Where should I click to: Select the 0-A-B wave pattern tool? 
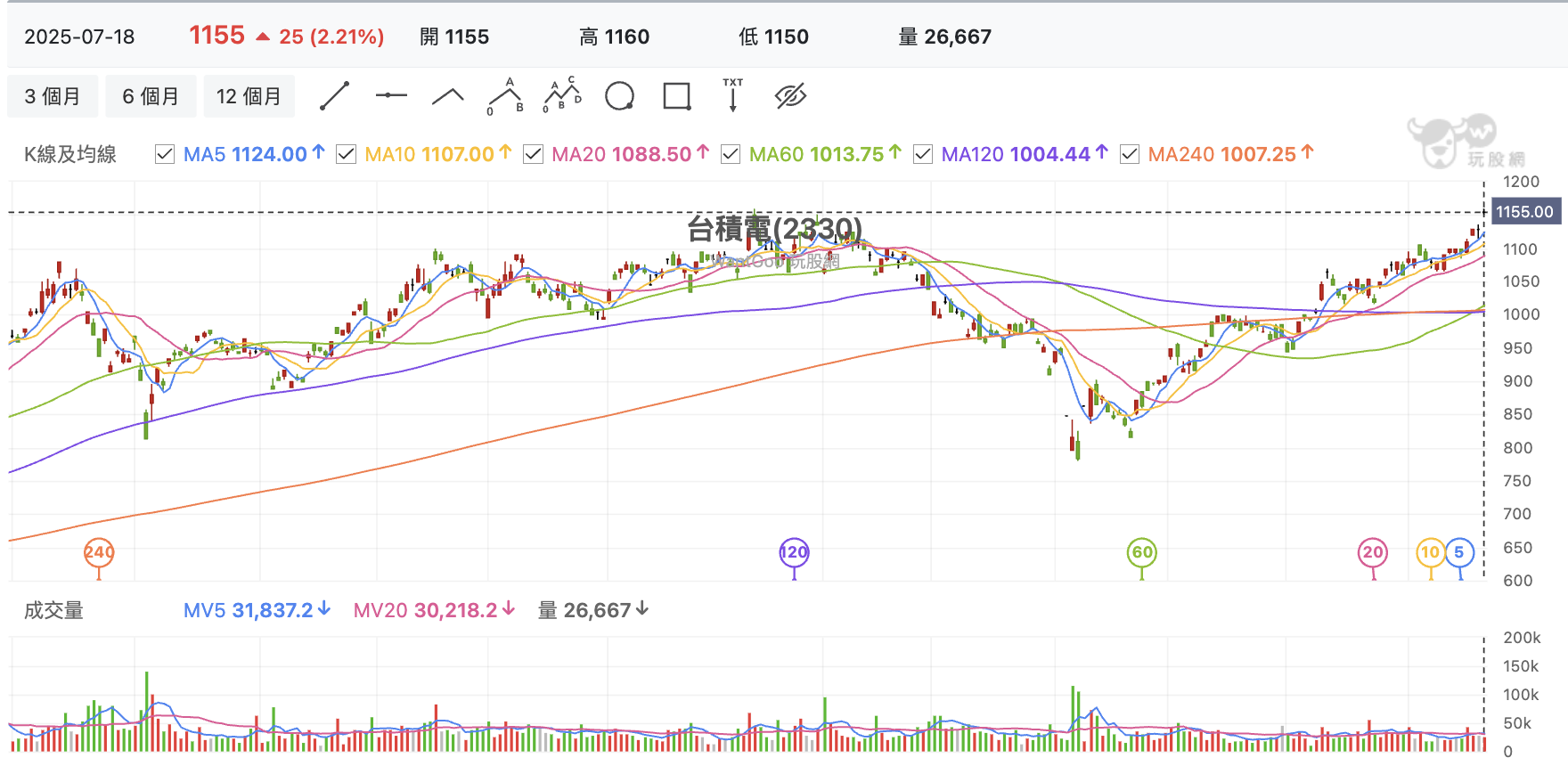[505, 96]
